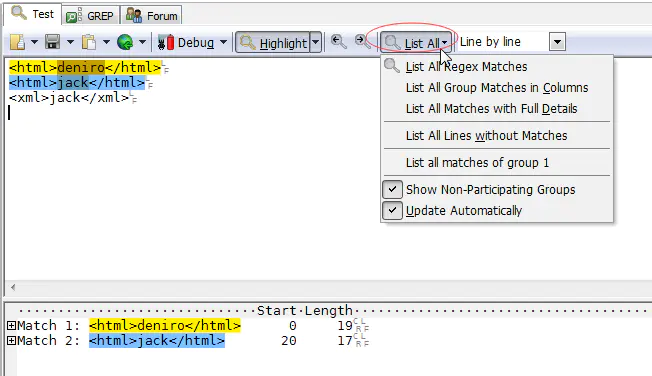The image size is (652, 376).
Task: Switch to the Test tab
Action: 32,14
